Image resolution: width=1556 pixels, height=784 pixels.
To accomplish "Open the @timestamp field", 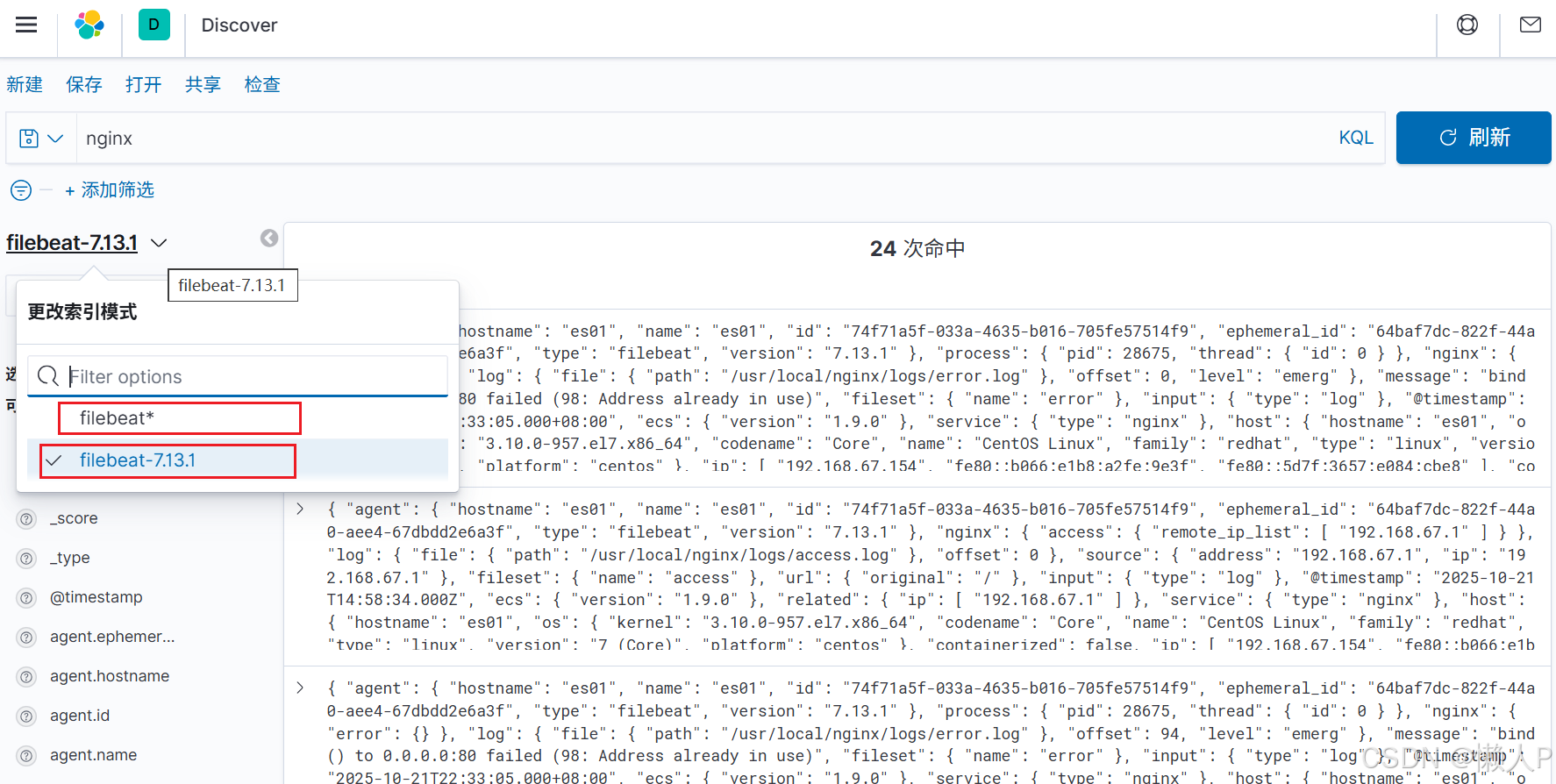I will coord(96,598).
